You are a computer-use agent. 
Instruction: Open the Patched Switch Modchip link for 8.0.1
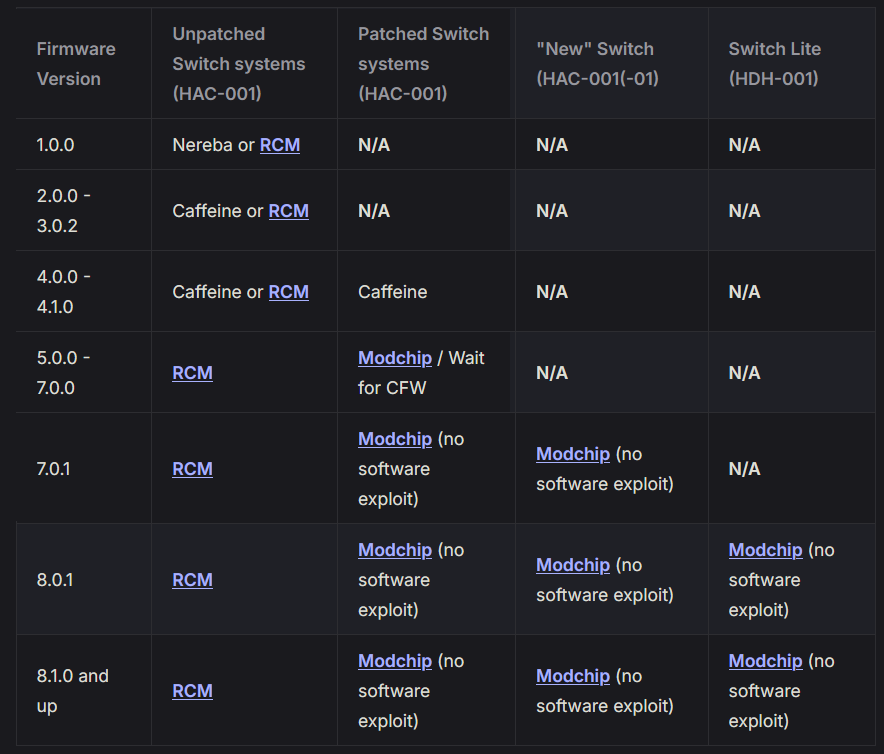point(395,550)
